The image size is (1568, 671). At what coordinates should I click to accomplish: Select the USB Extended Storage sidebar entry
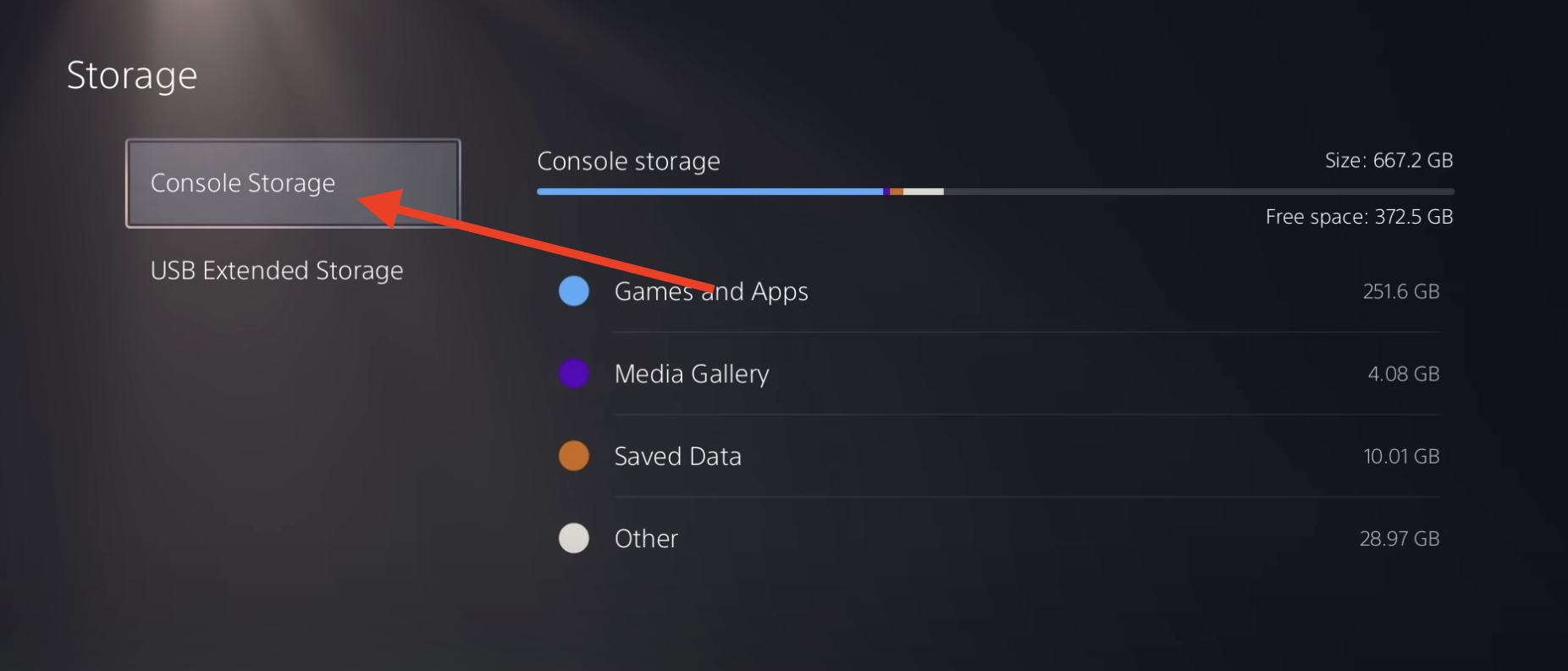276,270
